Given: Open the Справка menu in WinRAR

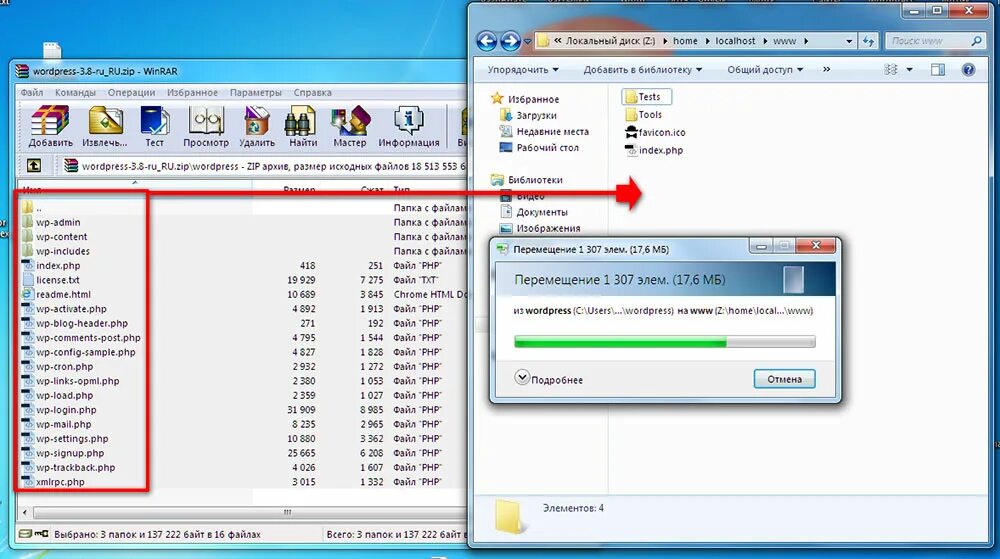Looking at the screenshot, I should (312, 92).
